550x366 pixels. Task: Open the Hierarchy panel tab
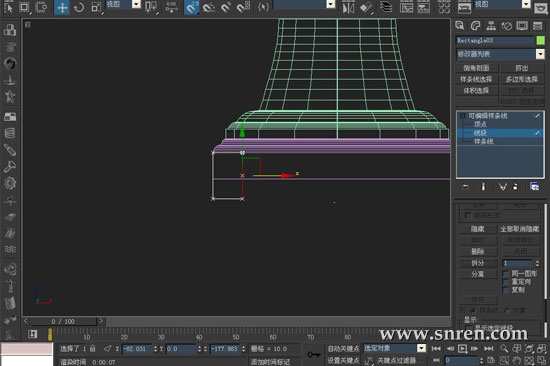pyautogui.click(x=491, y=26)
